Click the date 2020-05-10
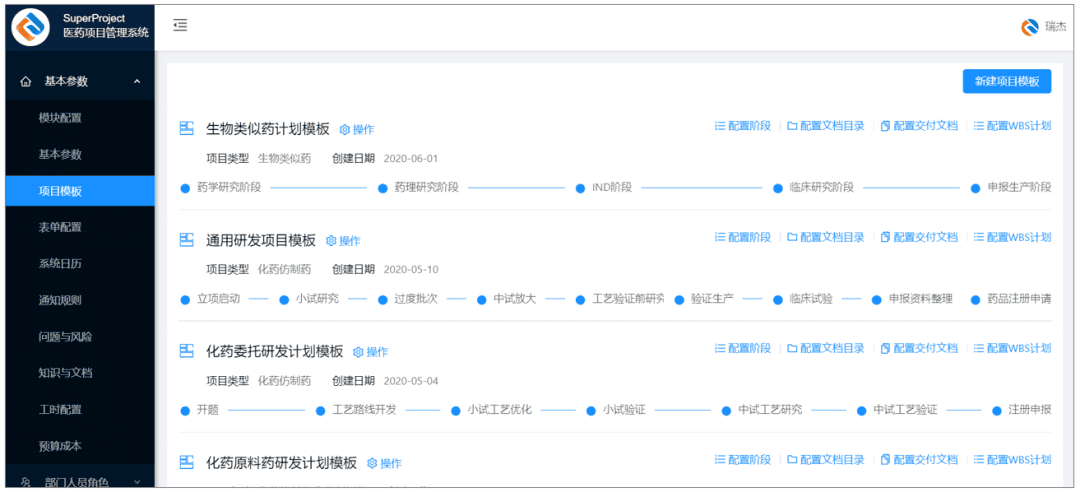 pyautogui.click(x=411, y=269)
